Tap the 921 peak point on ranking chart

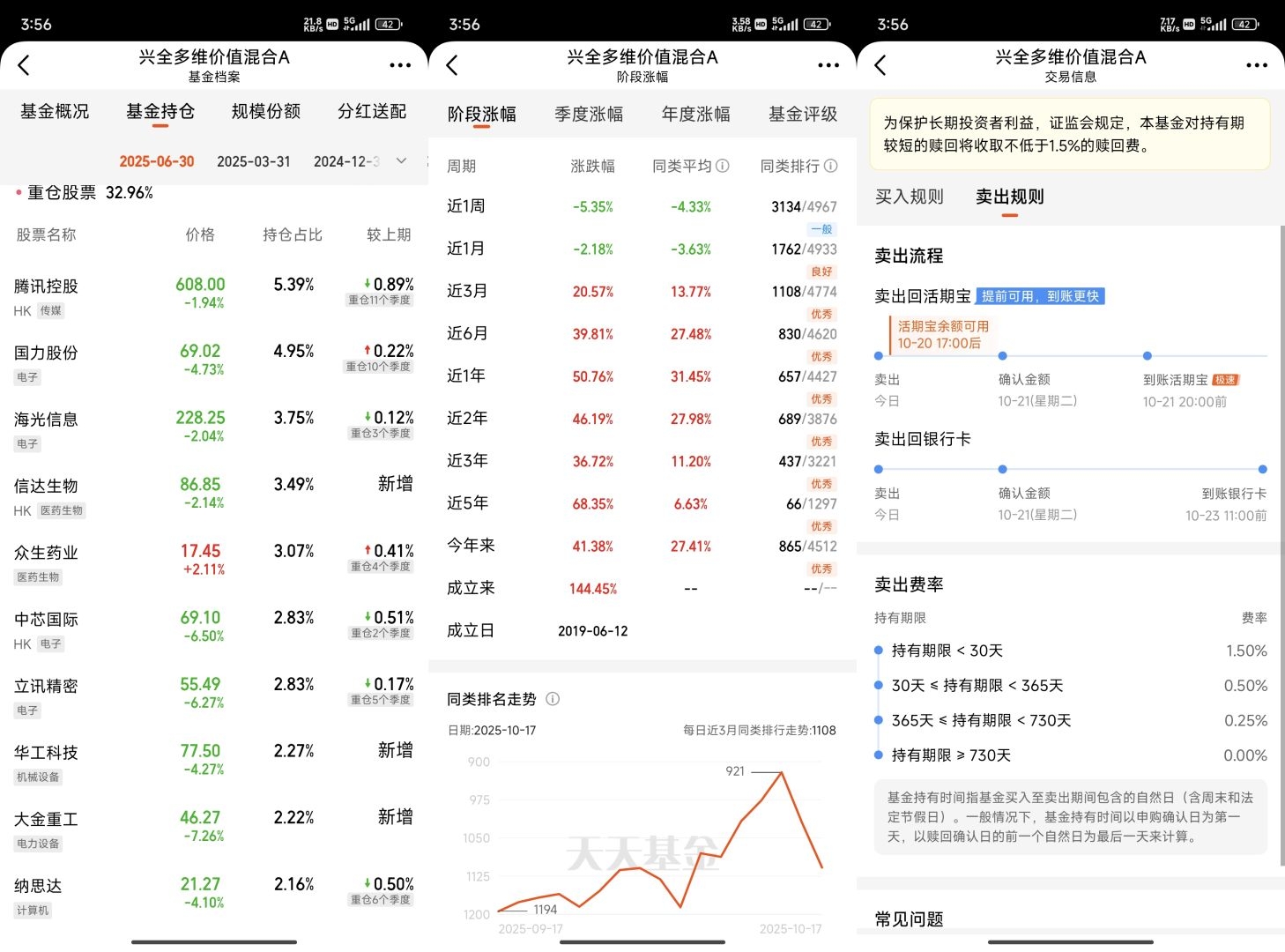pos(781,772)
